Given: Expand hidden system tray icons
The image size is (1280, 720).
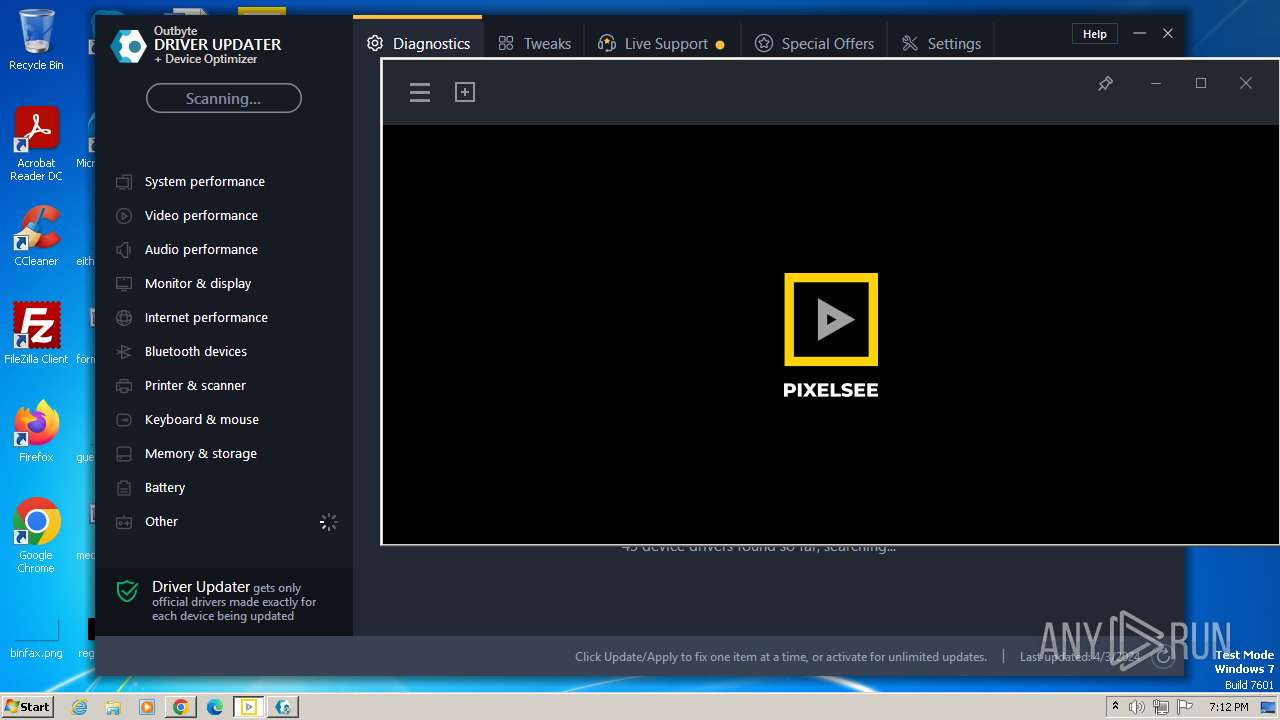Looking at the screenshot, I should click(x=1115, y=707).
